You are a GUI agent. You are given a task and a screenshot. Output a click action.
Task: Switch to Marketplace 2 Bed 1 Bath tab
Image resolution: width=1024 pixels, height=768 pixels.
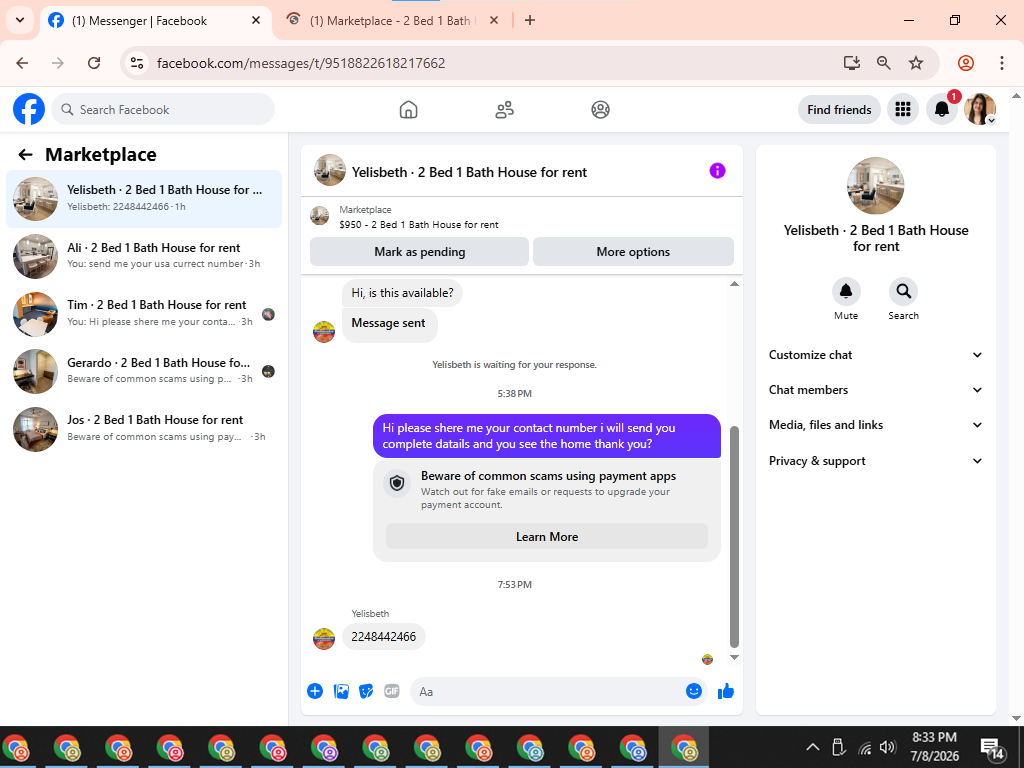point(392,20)
